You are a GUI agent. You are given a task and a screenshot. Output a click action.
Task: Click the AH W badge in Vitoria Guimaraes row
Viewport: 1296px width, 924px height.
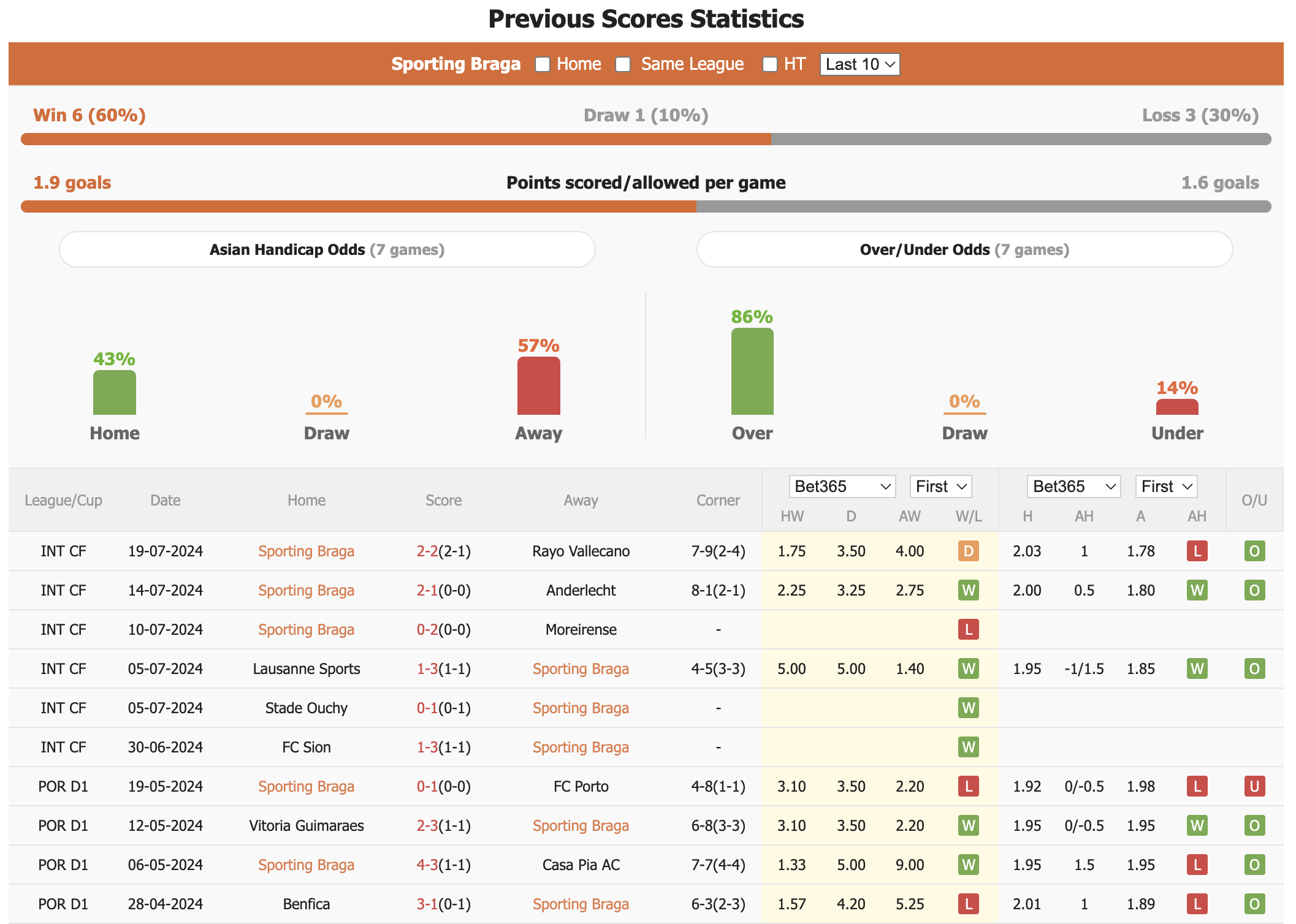pos(1197,825)
